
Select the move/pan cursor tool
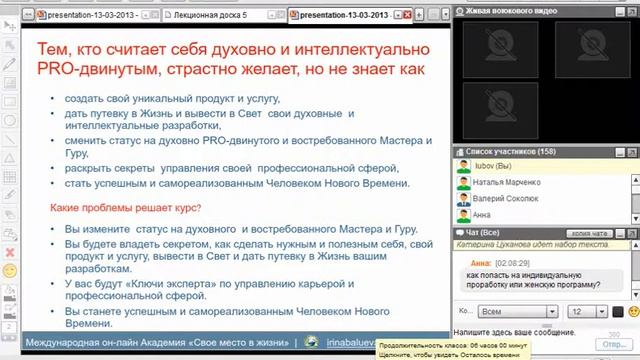[x=9, y=27]
